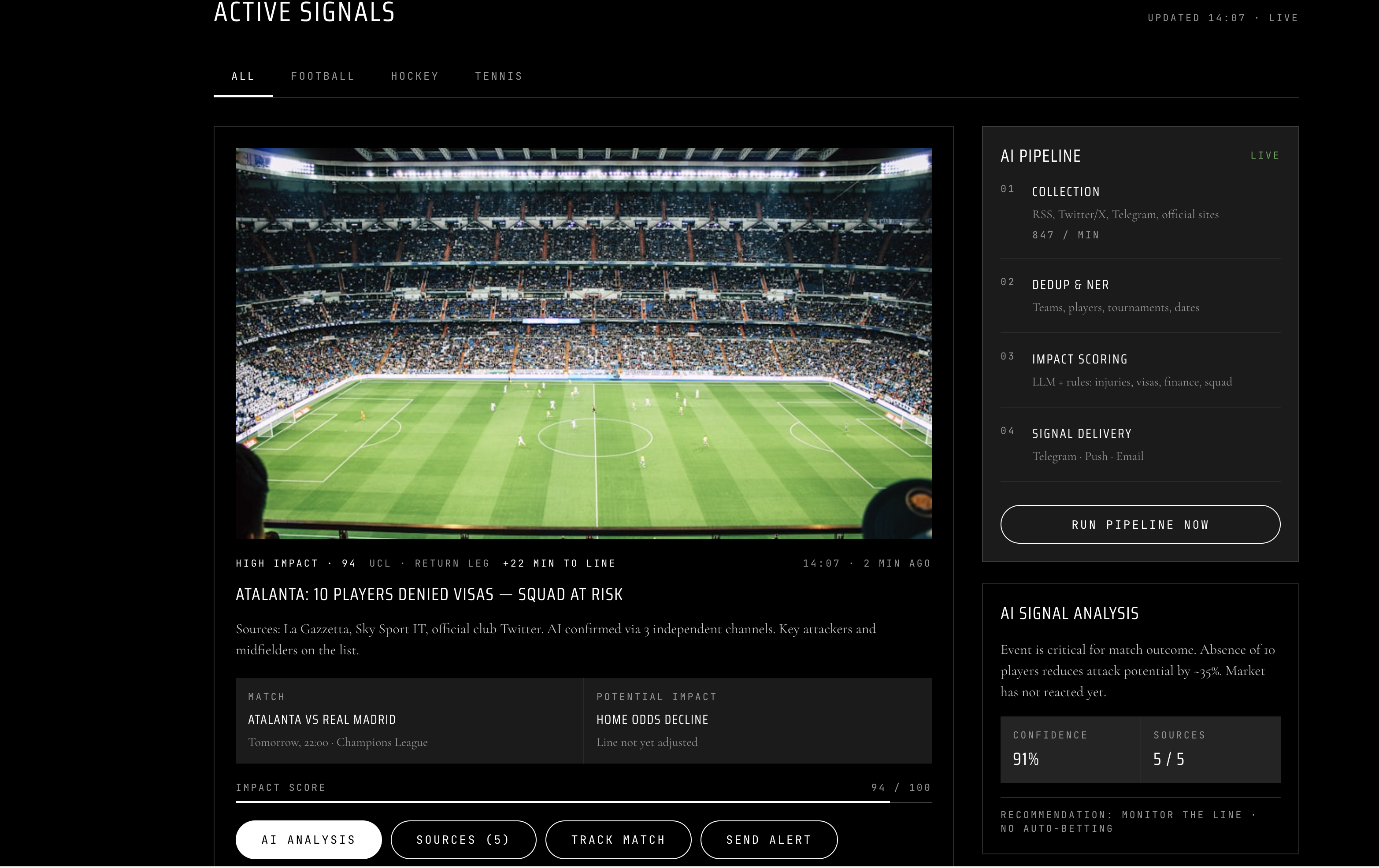This screenshot has width=1379, height=868.
Task: Click the Sources: La Gazzetta summary paragraph
Action: 556,640
